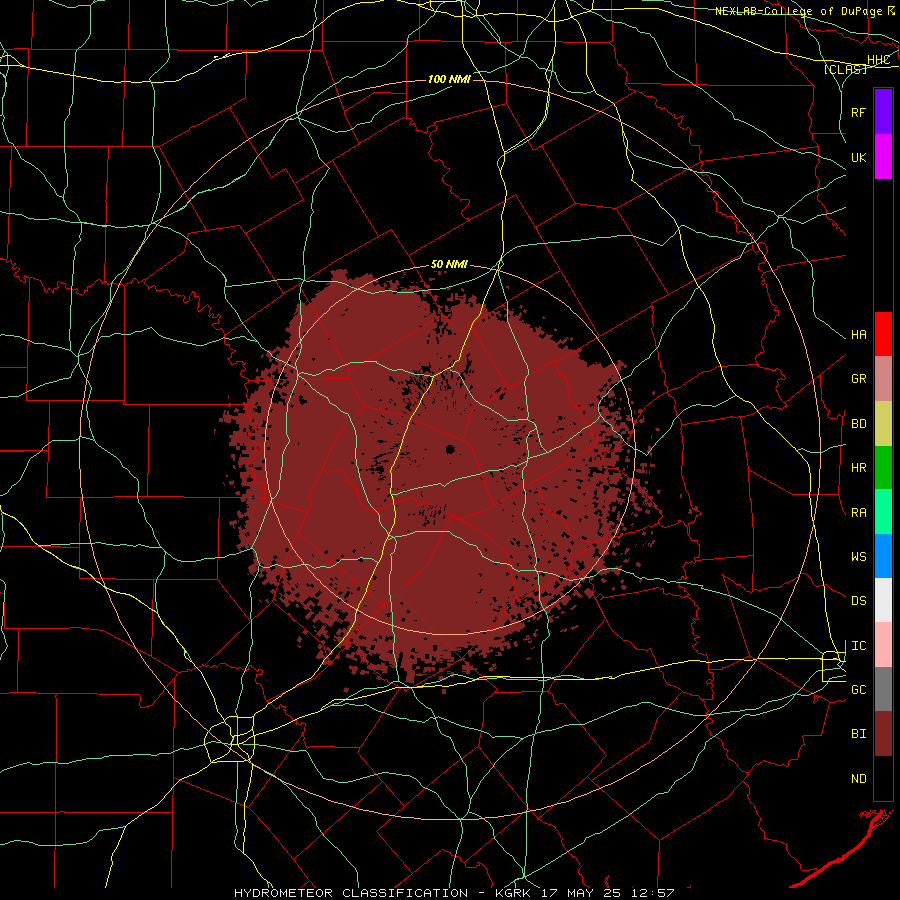This screenshot has width=900, height=900.
Task: Select the IC pink legend swatch
Action: 883,645
